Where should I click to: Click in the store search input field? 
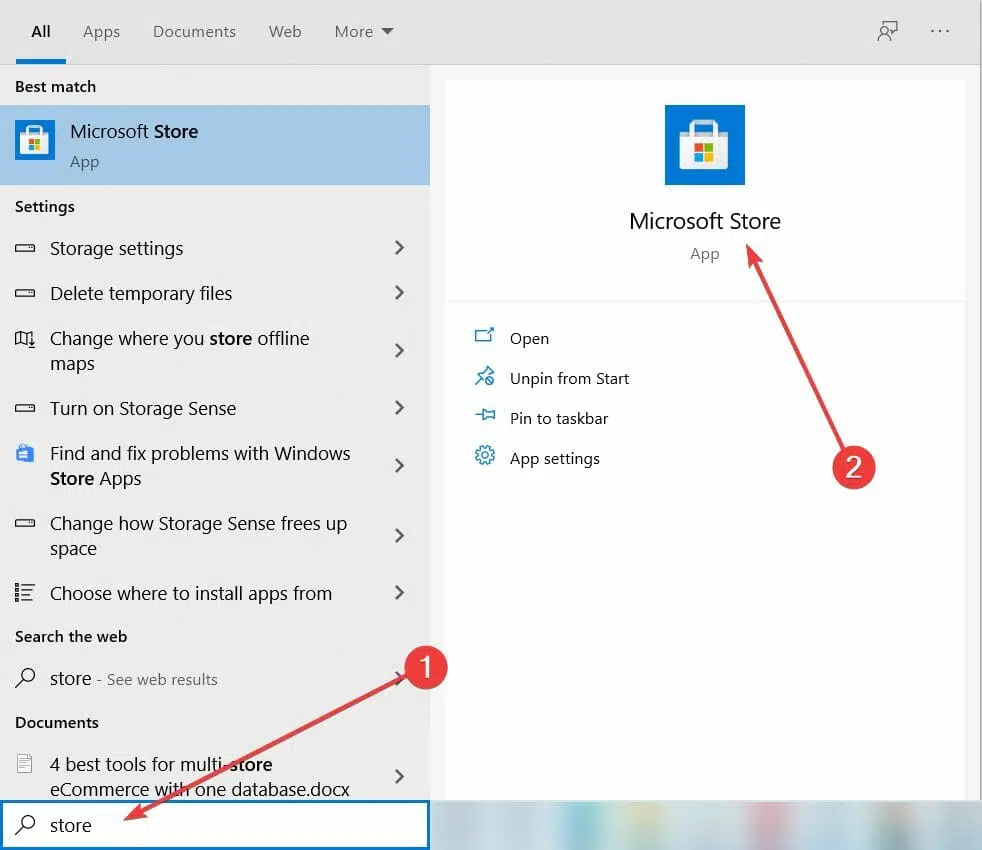pyautogui.click(x=215, y=825)
